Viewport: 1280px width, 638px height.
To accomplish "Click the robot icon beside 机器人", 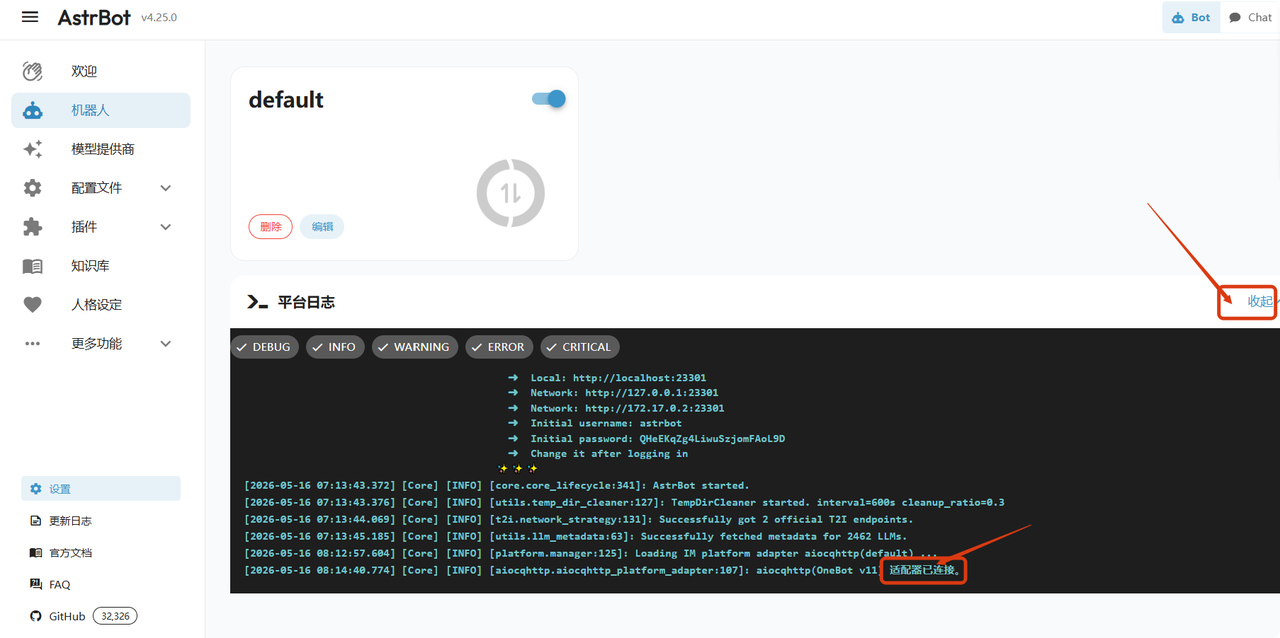I will coord(33,110).
